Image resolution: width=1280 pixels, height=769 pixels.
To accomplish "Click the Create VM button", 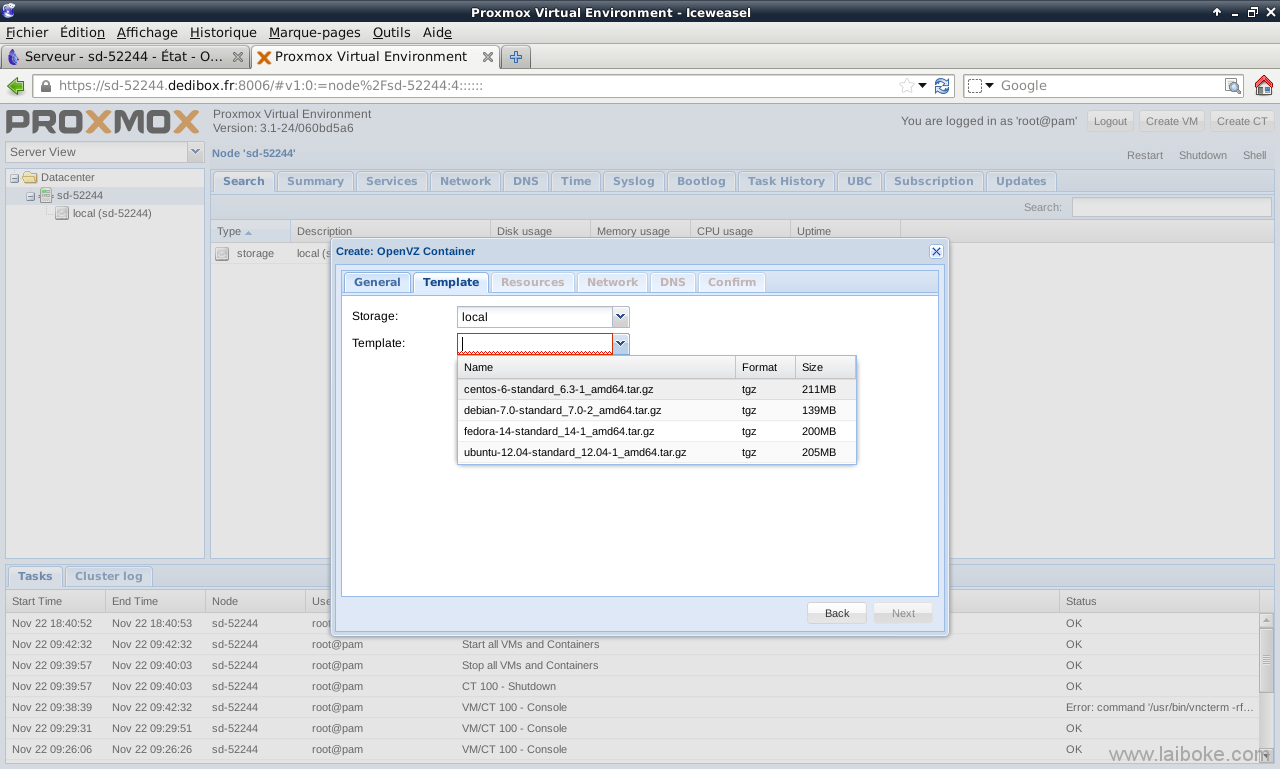I will [x=1172, y=121].
